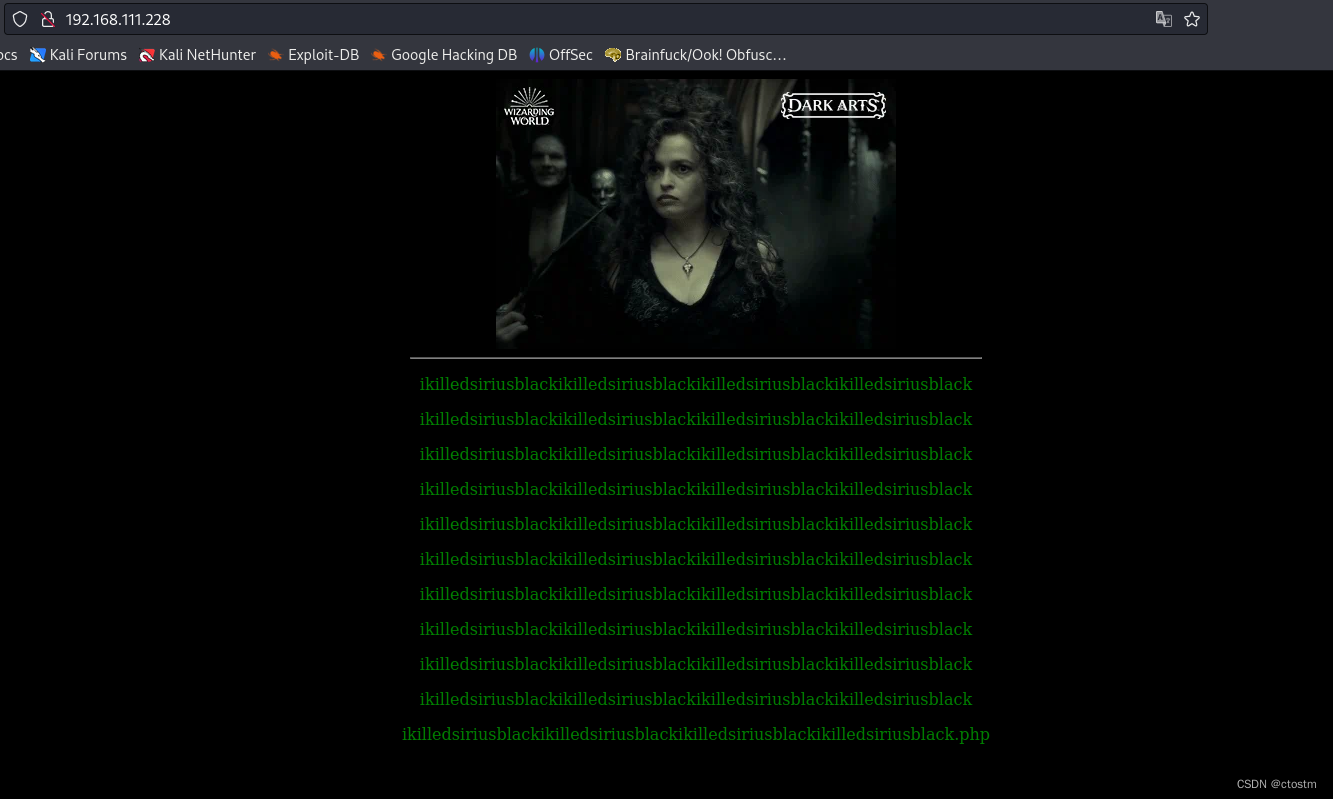This screenshot has width=1333, height=799.
Task: Open the OffSec bookmark
Action: coord(561,55)
